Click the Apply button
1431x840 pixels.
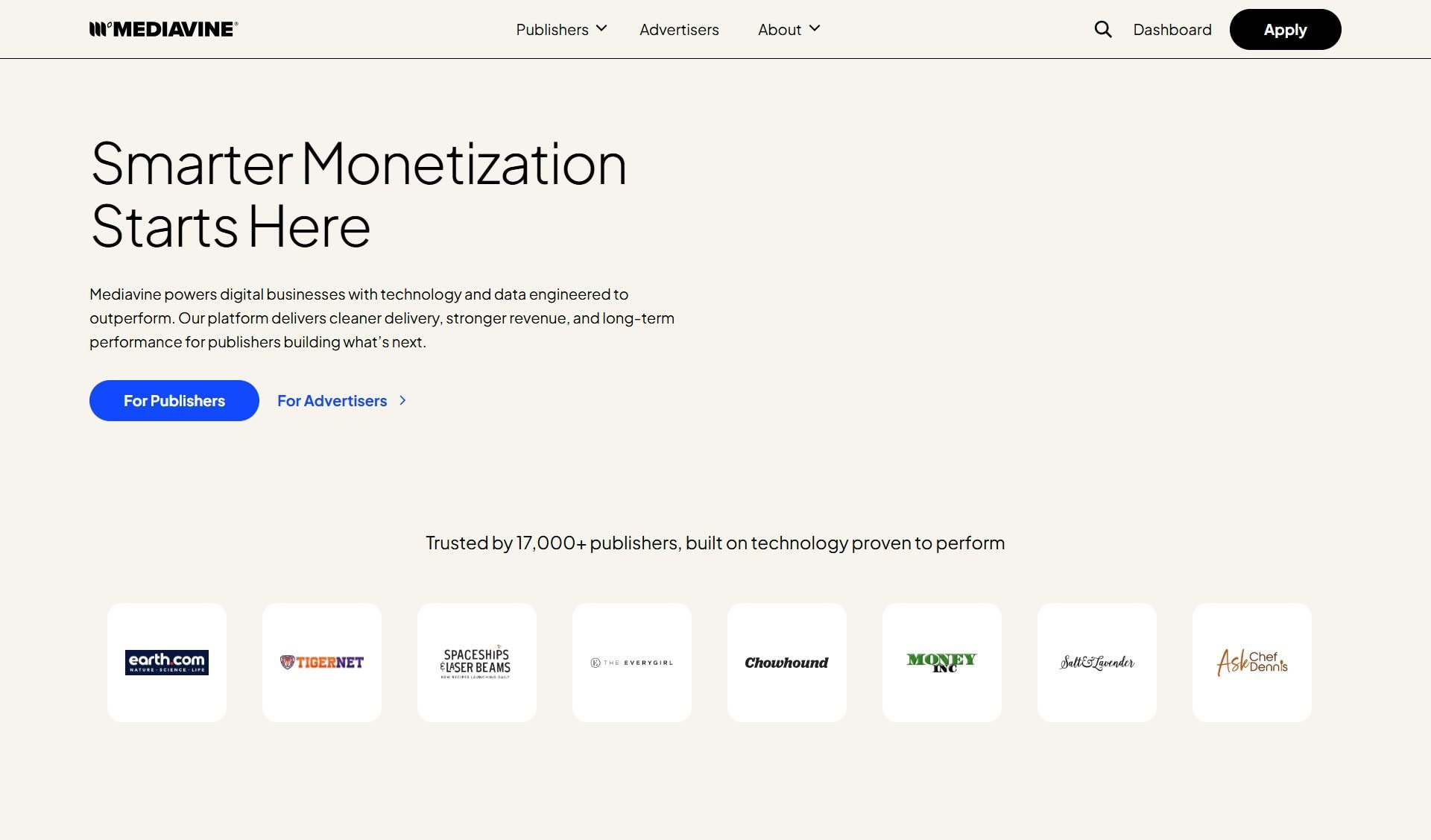tap(1285, 29)
